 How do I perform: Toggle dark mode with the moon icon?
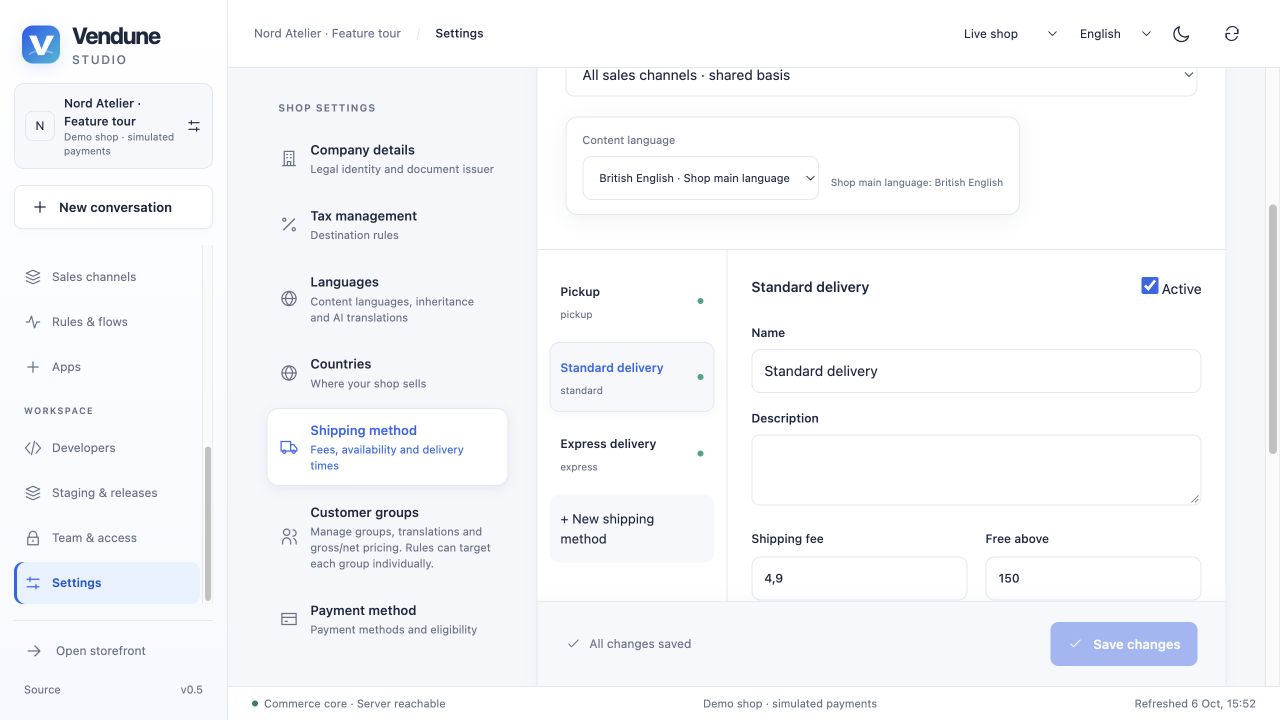1181,34
